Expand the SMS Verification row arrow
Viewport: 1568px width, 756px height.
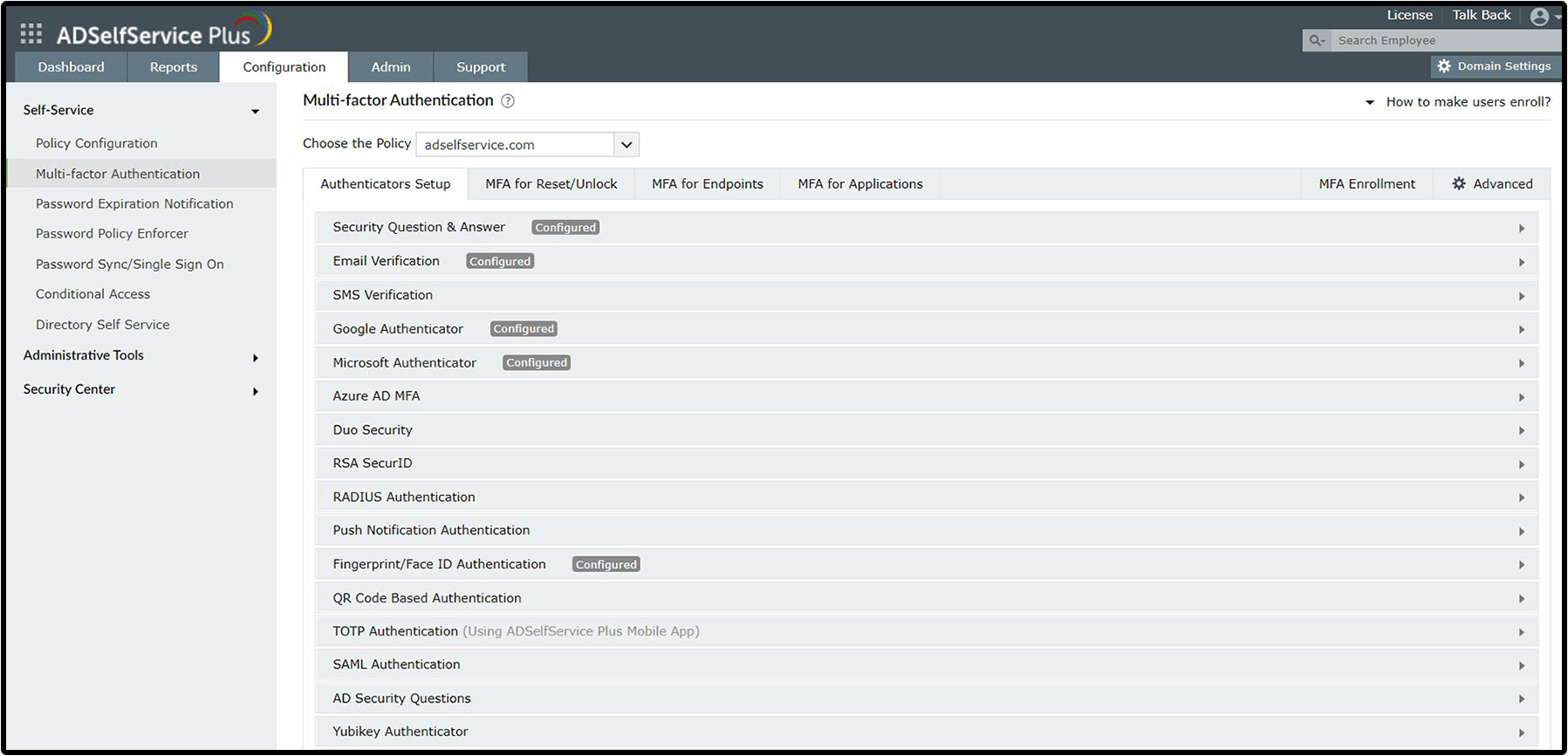click(1522, 297)
